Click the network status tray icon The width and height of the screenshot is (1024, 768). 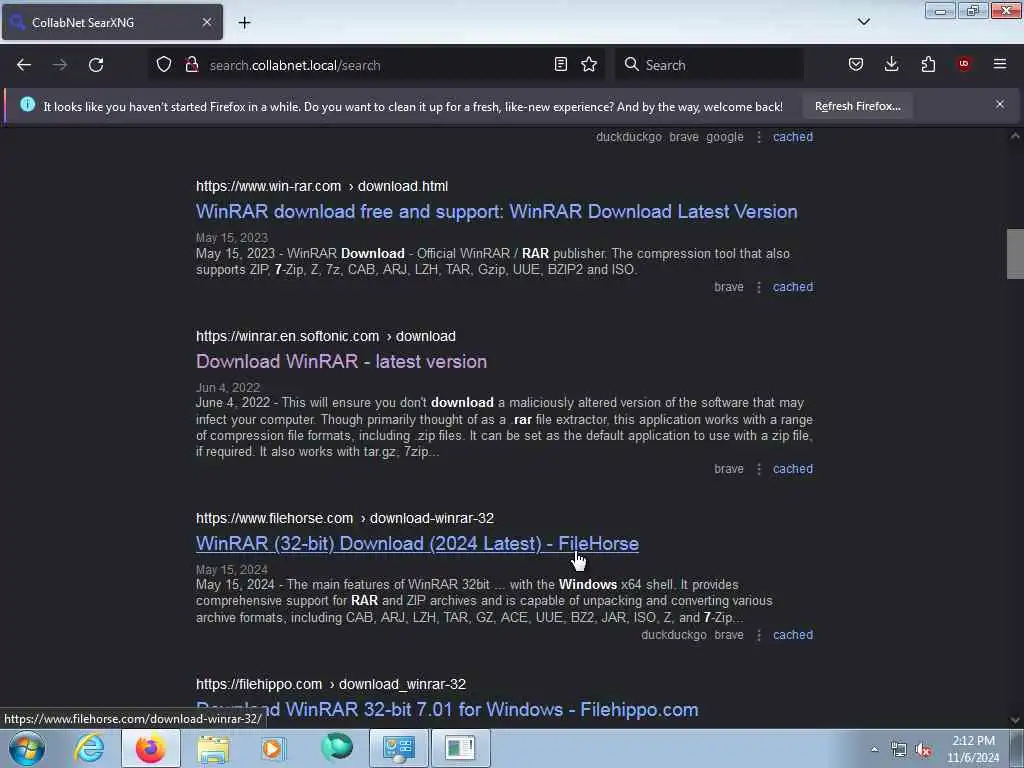click(899, 750)
